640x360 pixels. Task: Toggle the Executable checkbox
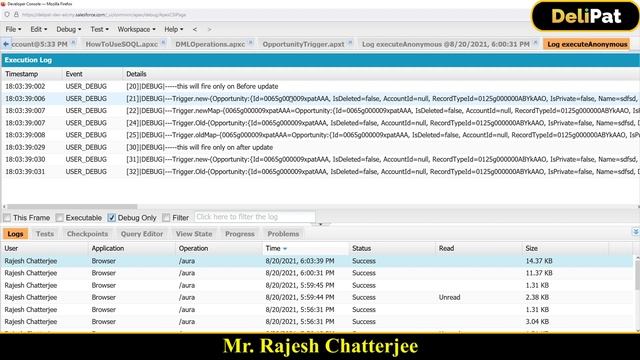coord(60,218)
